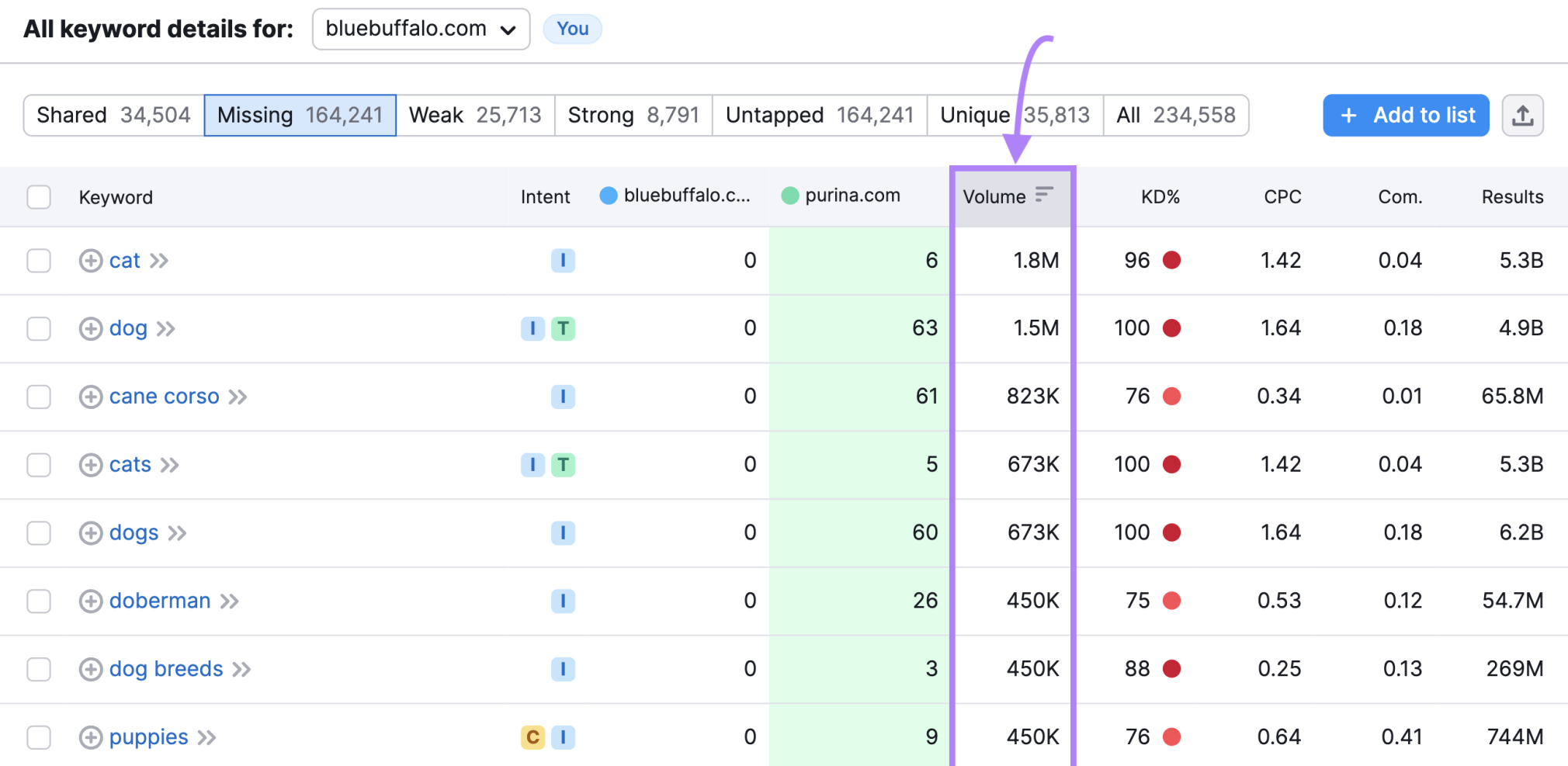Click the red KD indicator dot for 'cat'
This screenshot has height=766, width=1568.
(1171, 261)
